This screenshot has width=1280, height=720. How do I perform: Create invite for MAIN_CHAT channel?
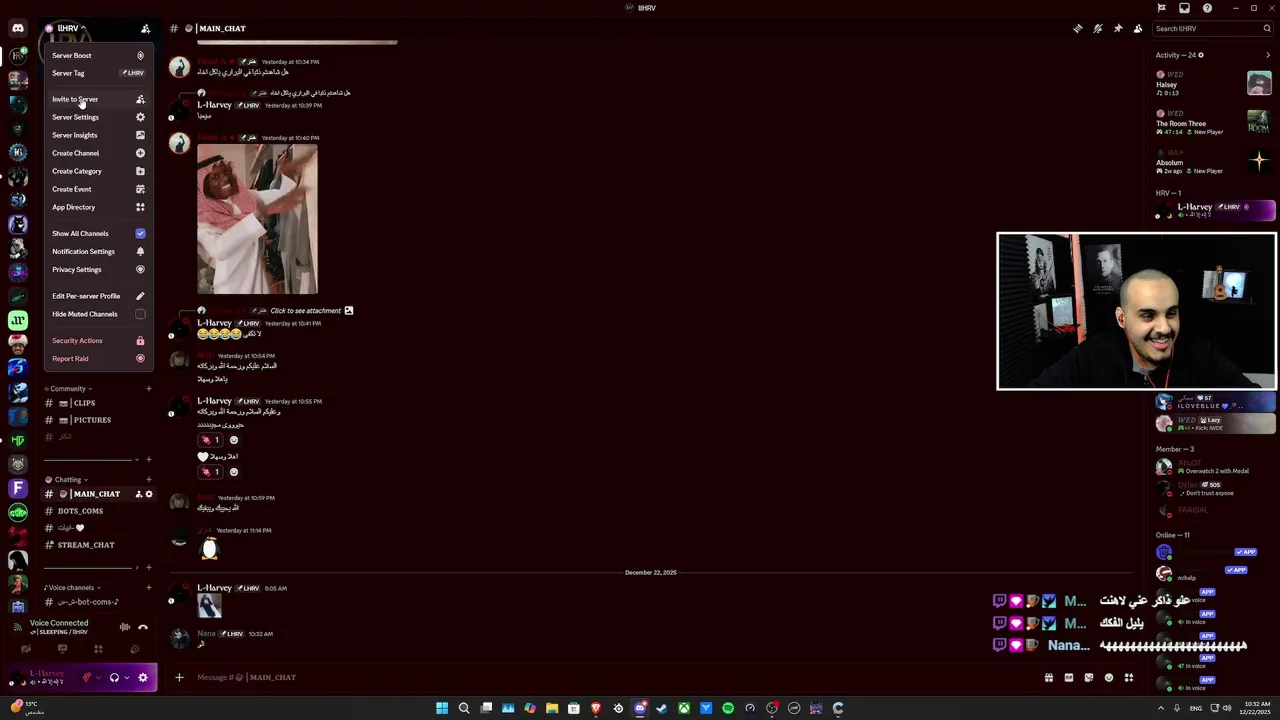coord(139,494)
